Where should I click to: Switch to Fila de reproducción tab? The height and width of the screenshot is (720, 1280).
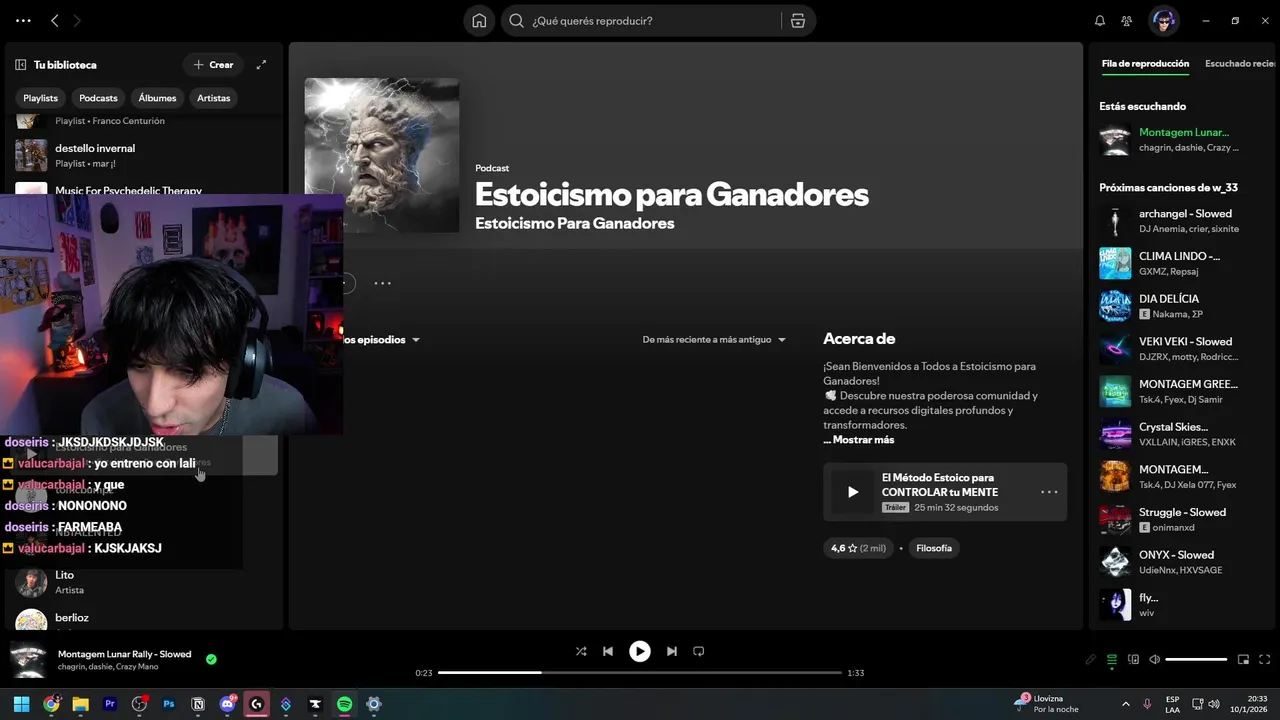(x=1145, y=64)
